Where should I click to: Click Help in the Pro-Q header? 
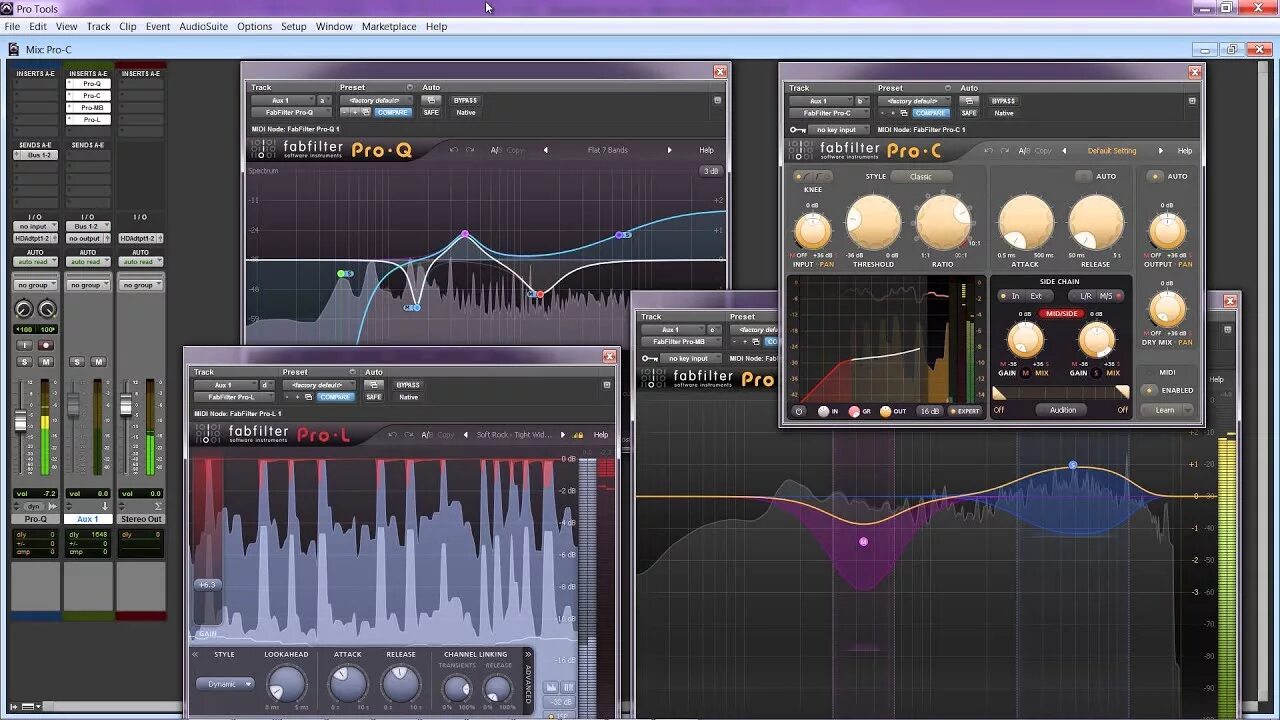(x=706, y=150)
